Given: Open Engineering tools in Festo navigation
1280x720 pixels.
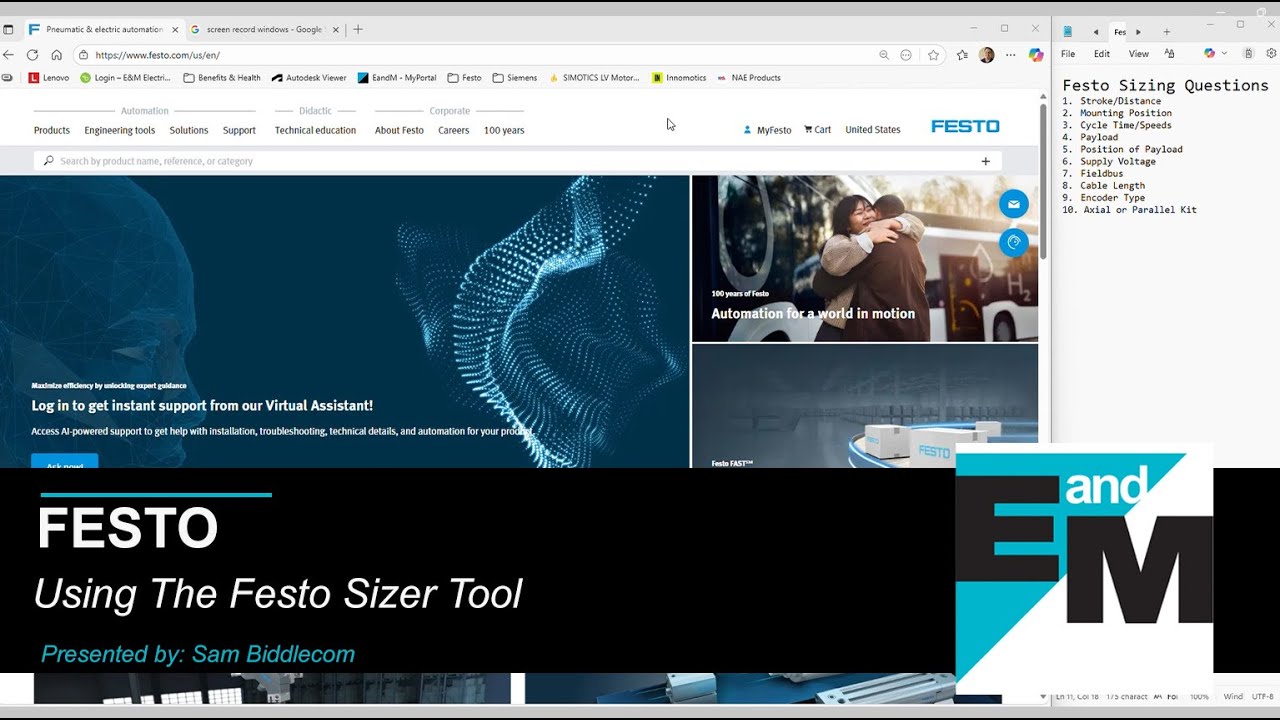Looking at the screenshot, I should tap(120, 130).
